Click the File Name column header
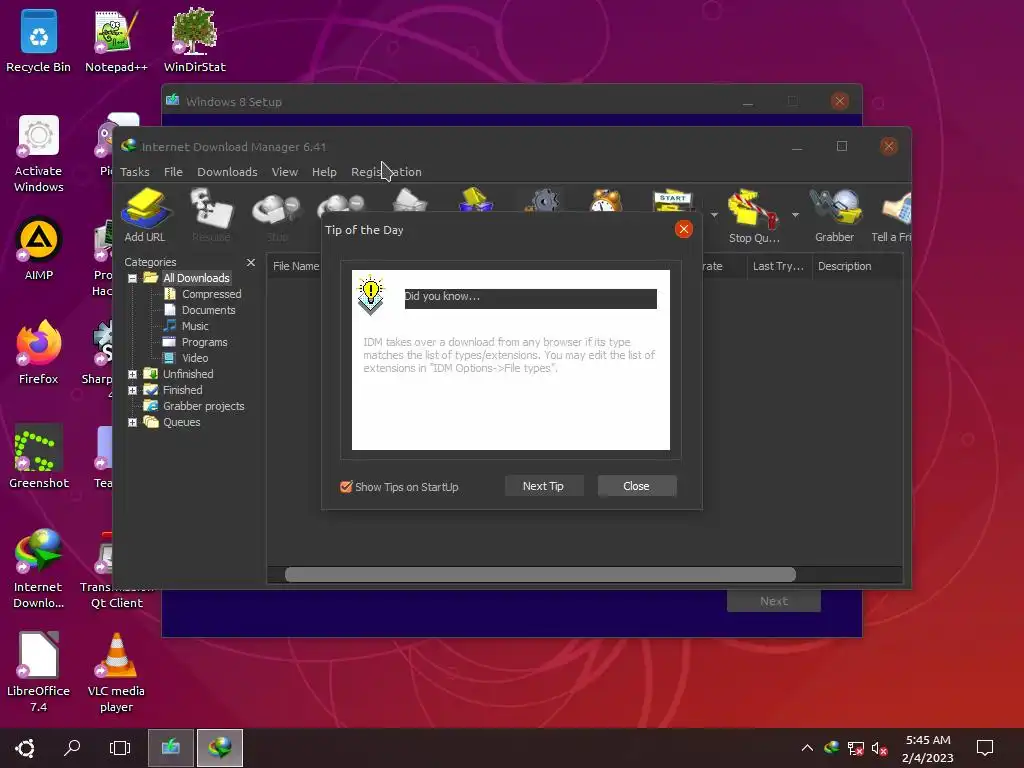Viewport: 1024px width, 768px height. point(296,266)
